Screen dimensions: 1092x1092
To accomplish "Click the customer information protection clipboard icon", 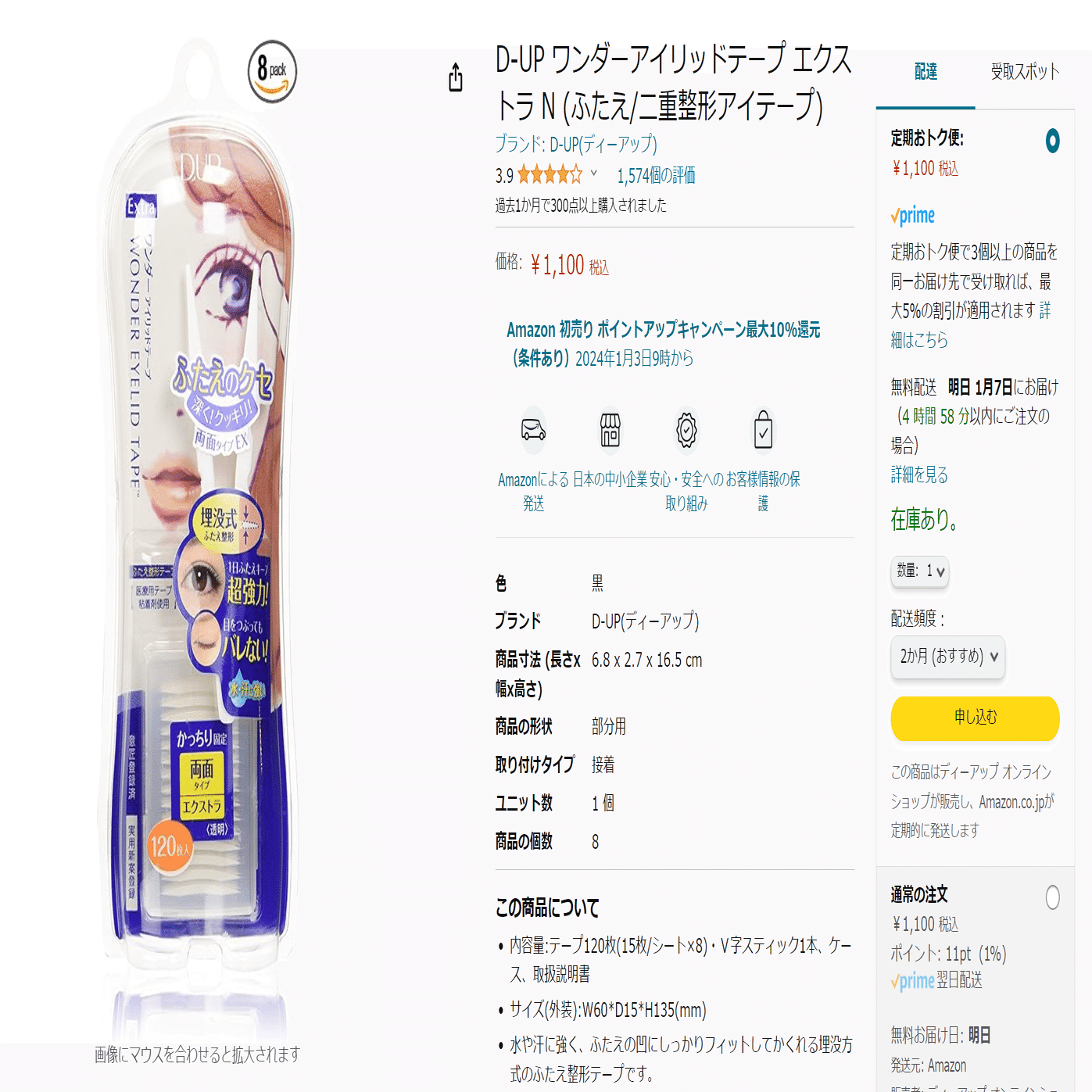I will click(x=764, y=429).
